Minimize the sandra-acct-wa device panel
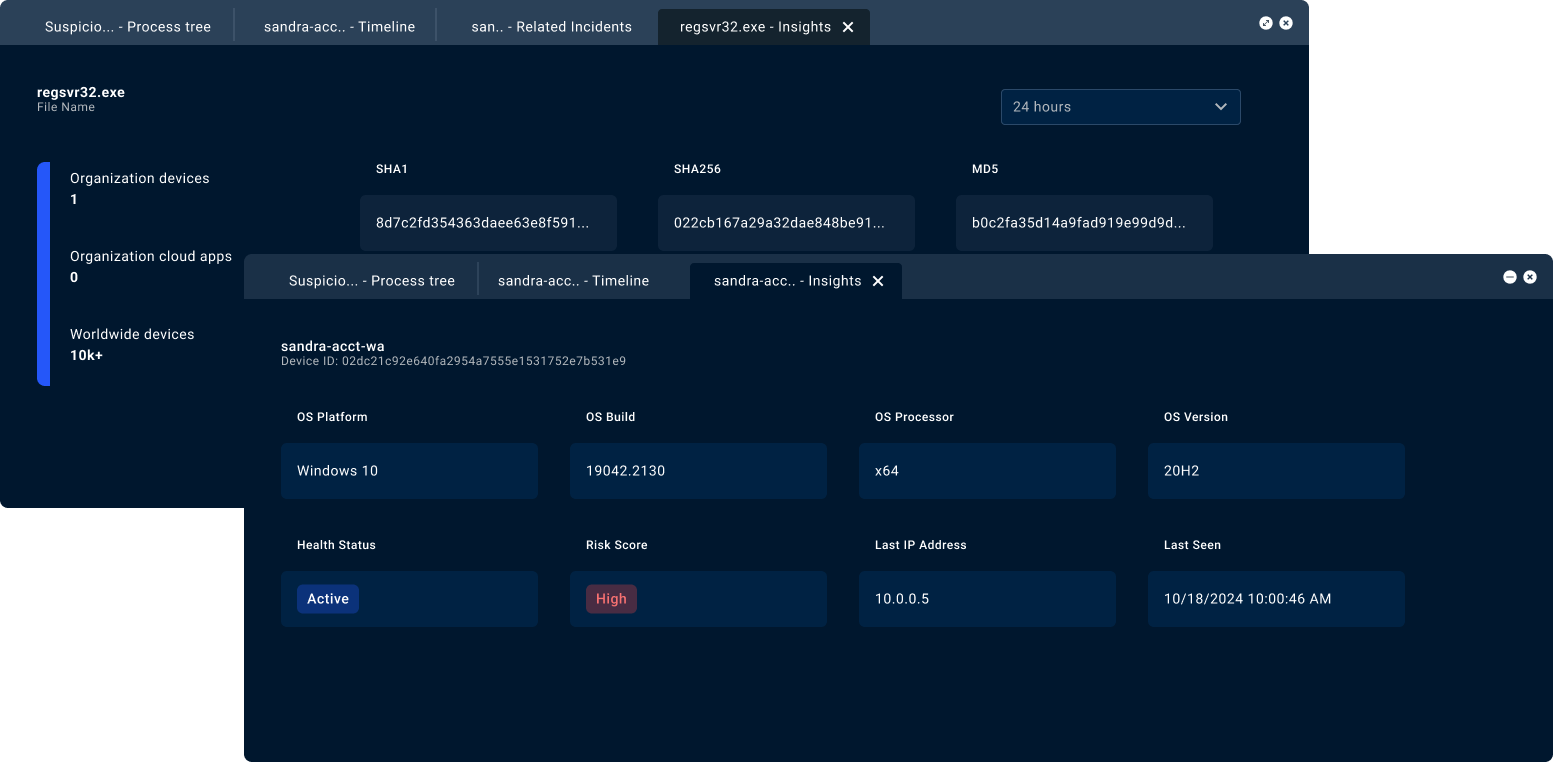 click(x=1509, y=277)
